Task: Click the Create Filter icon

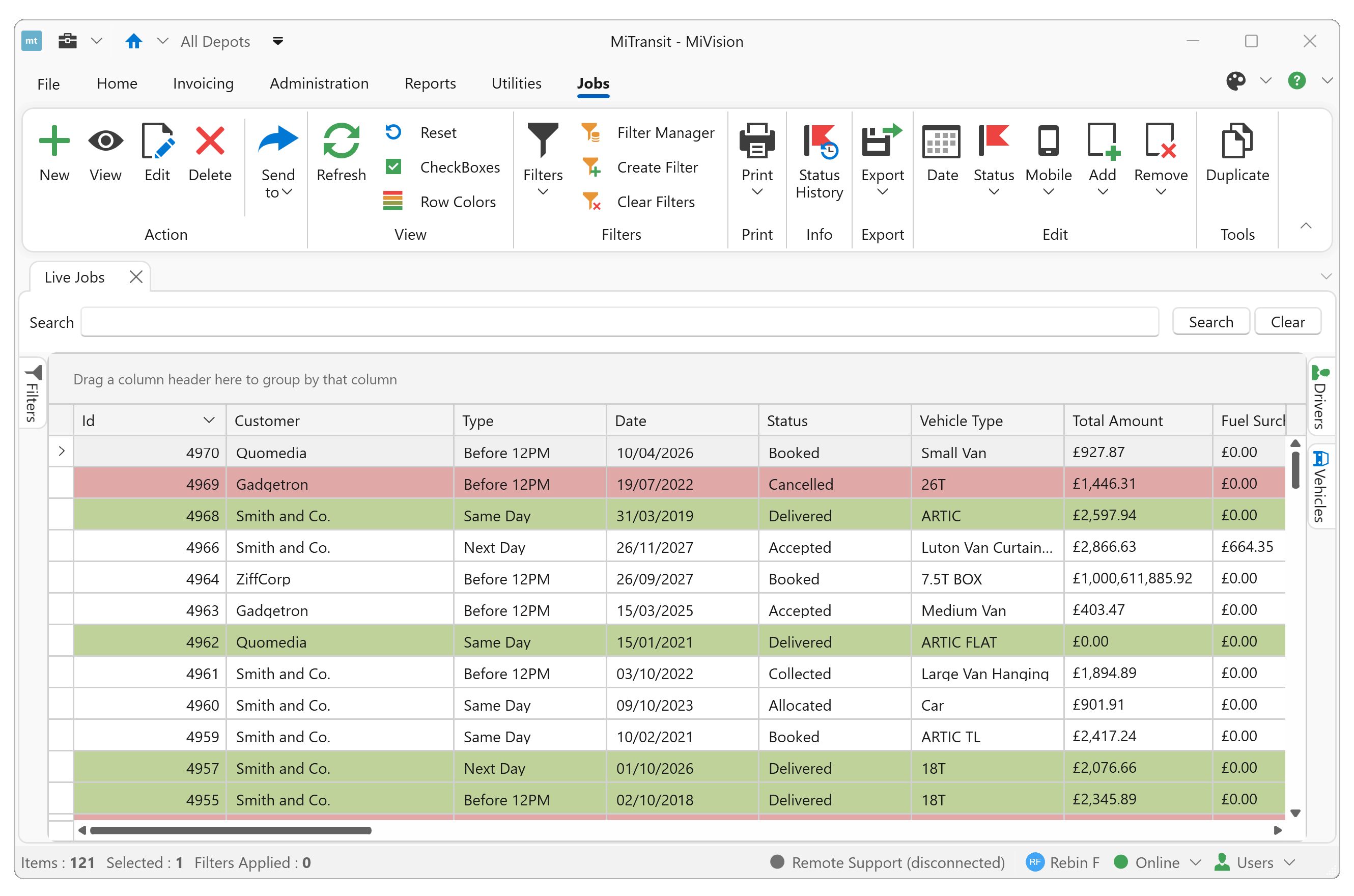Action: coord(591,167)
